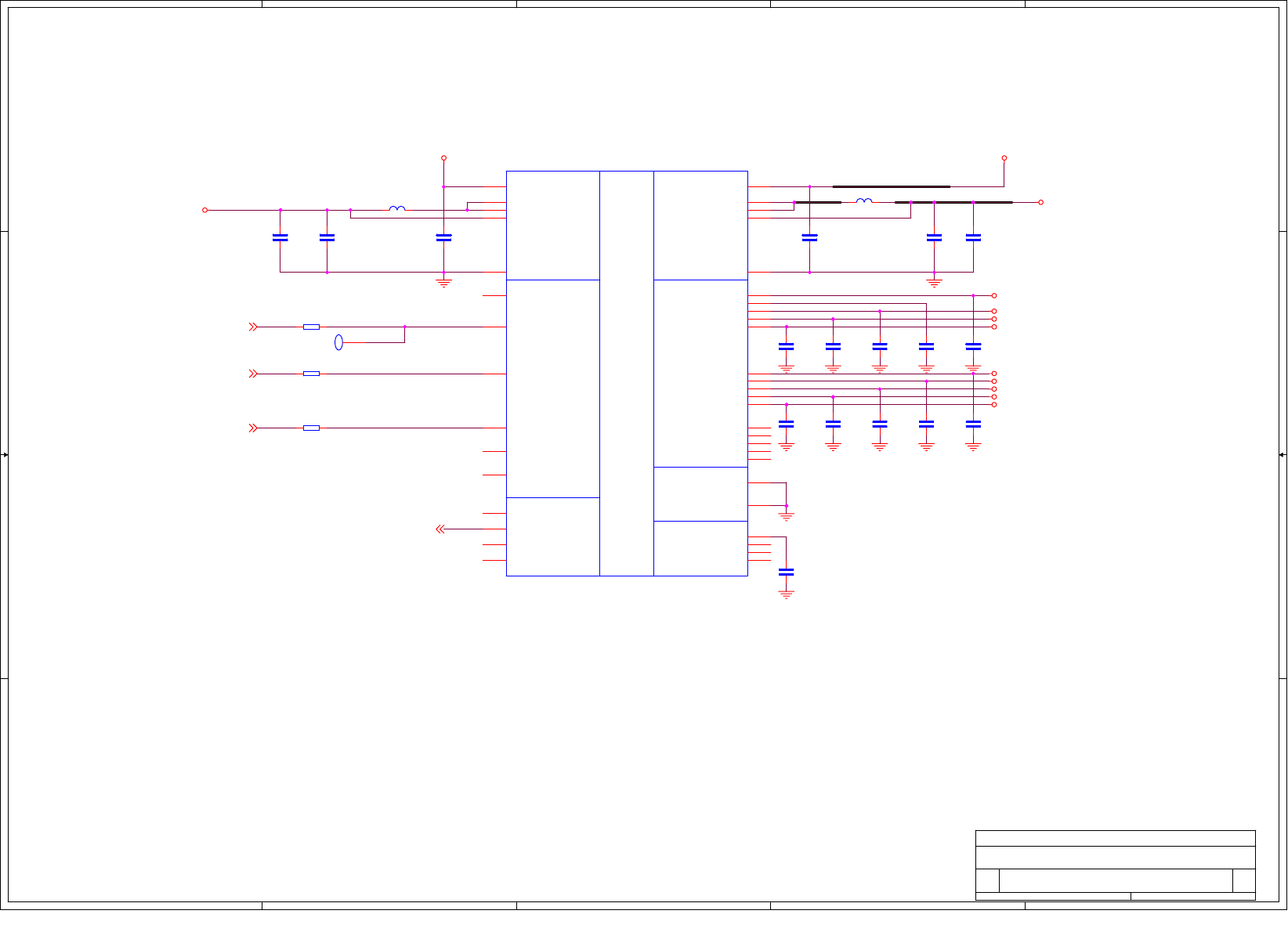Select the tall narrow center section of the IC
This screenshot has height=932, width=1288.
click(627, 374)
